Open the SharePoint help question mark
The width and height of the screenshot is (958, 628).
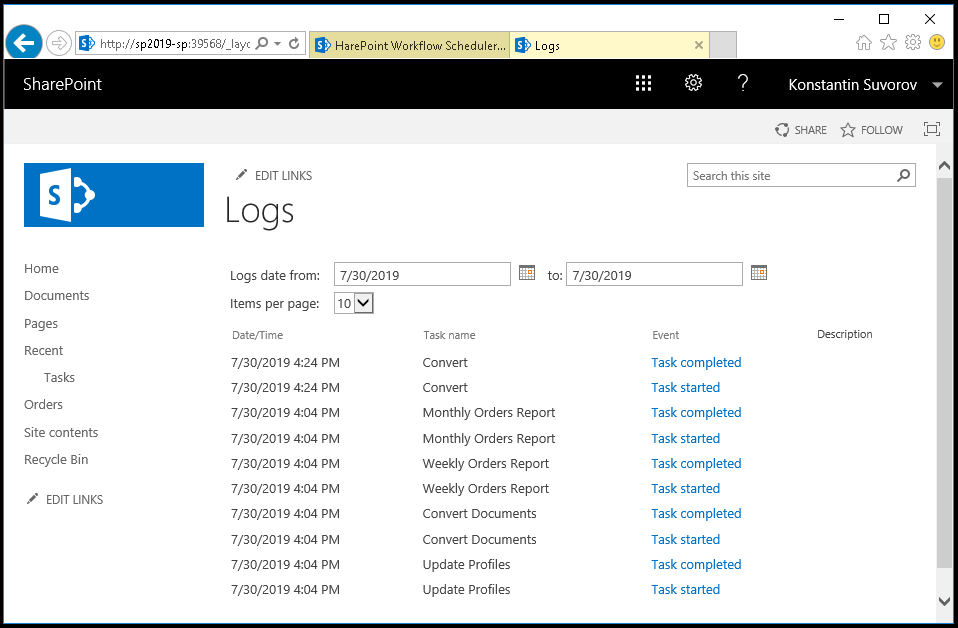742,83
